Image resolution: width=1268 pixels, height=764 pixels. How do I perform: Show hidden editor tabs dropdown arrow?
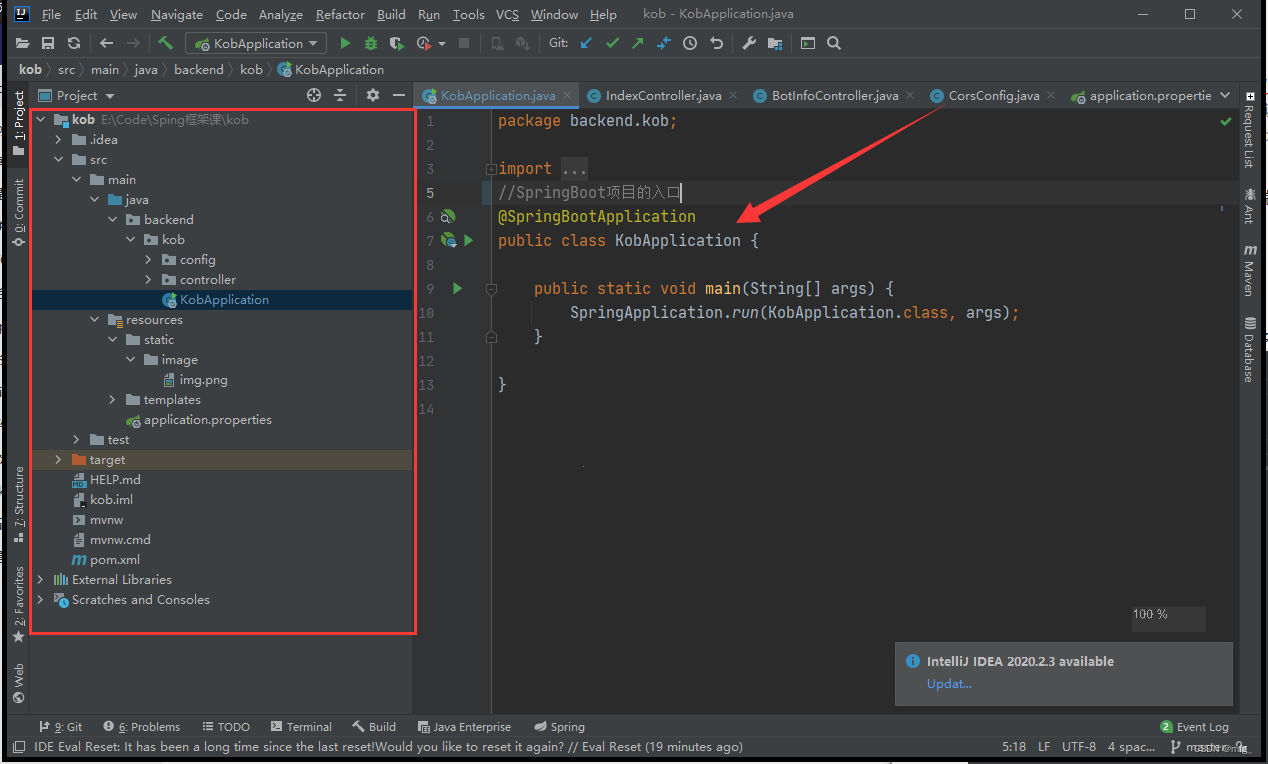tap(1224, 95)
